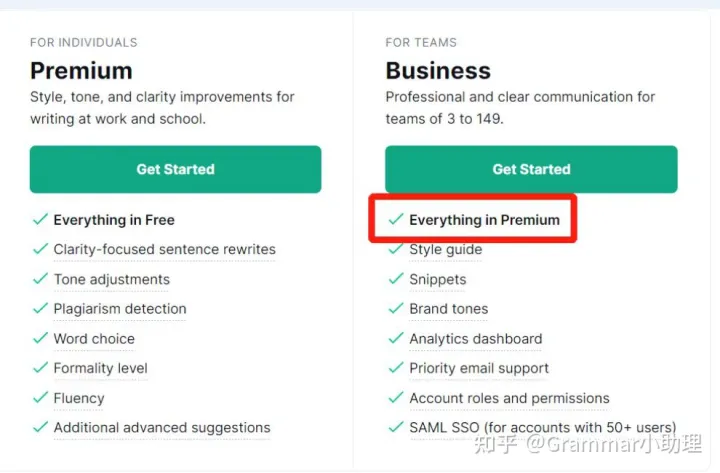Screen dimensions: 720x473
Task: Click the checkmark beside Analytics dashboard
Action: tap(396, 339)
